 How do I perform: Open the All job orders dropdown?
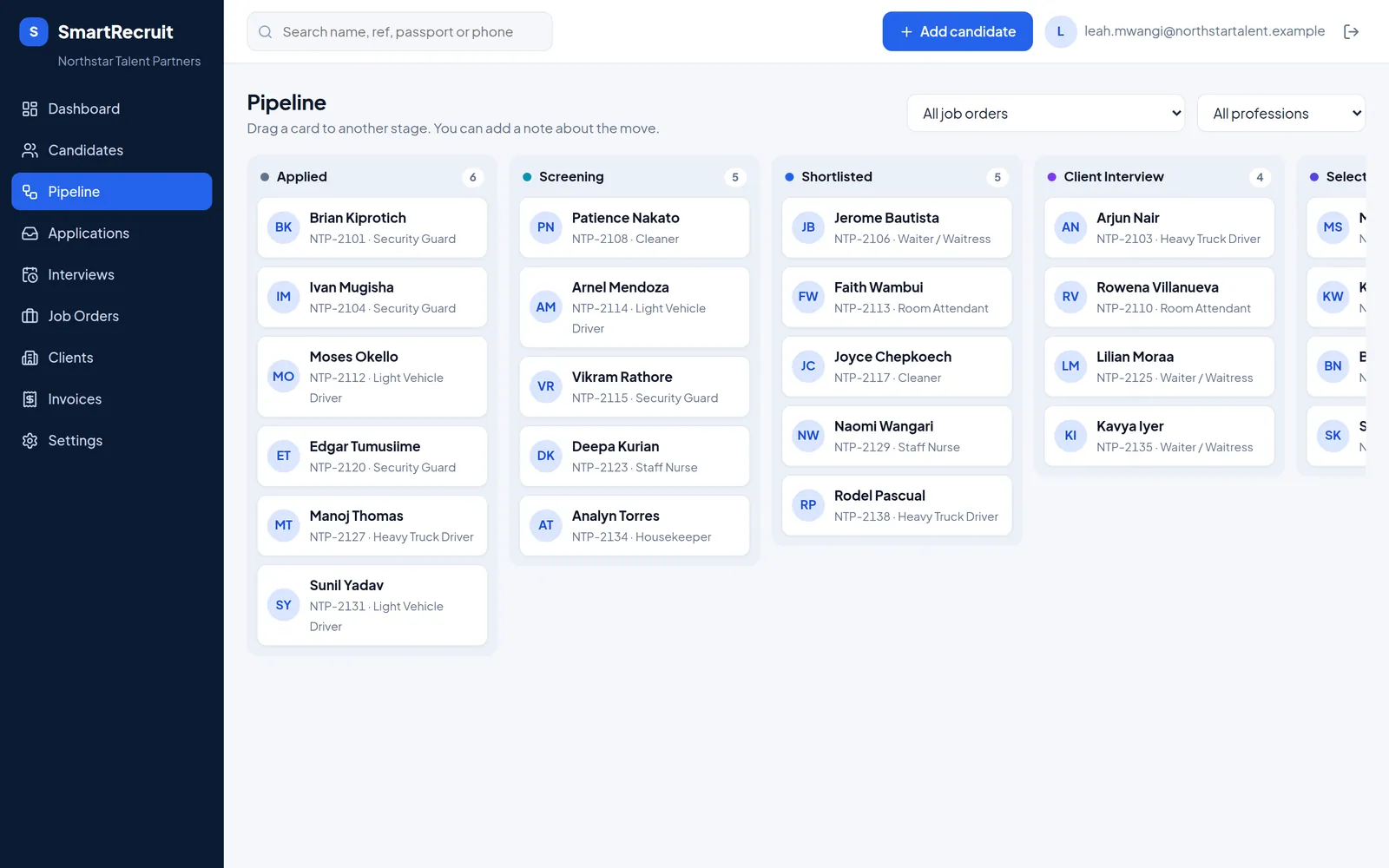1046,113
